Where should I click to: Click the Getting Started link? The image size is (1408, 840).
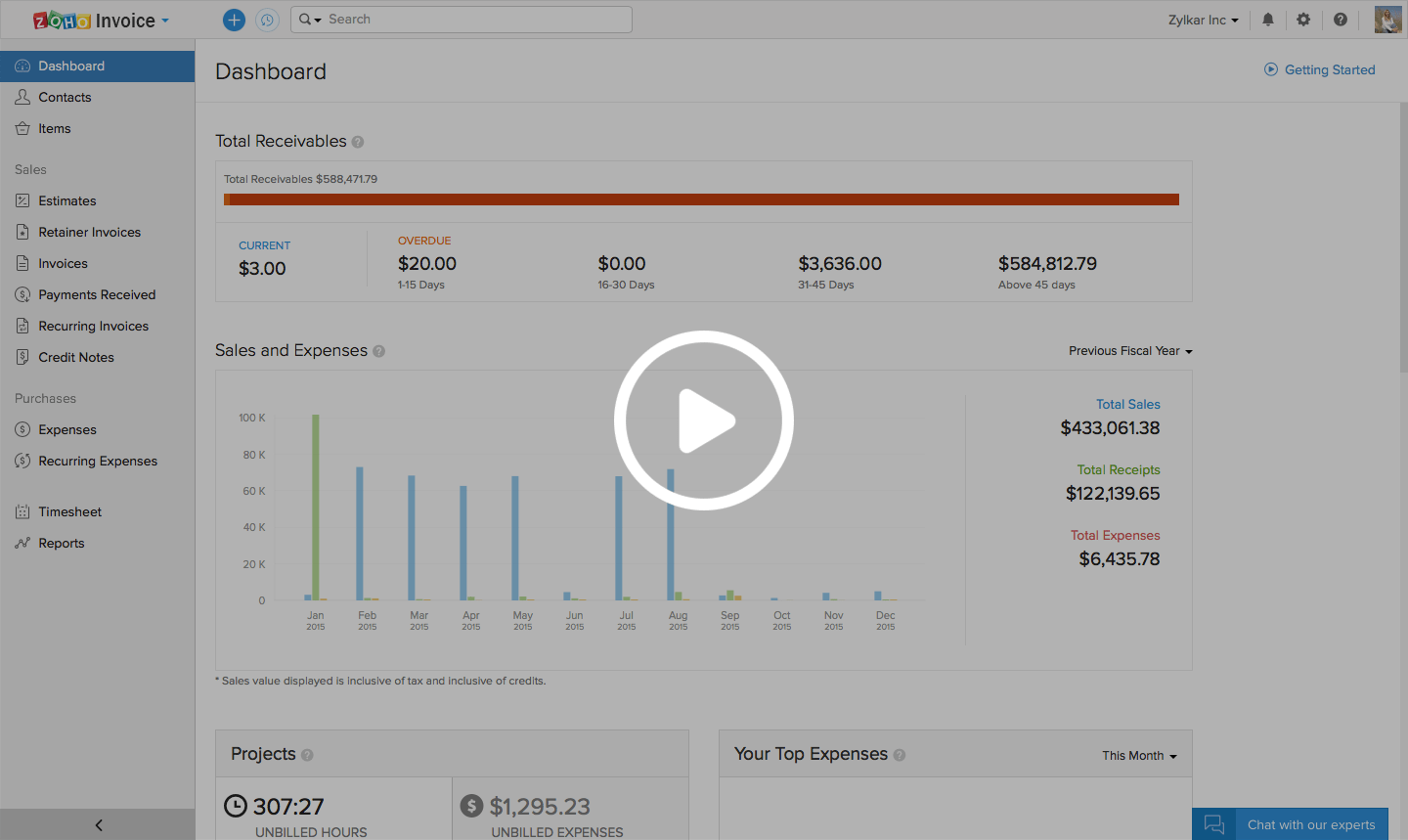pyautogui.click(x=1319, y=69)
